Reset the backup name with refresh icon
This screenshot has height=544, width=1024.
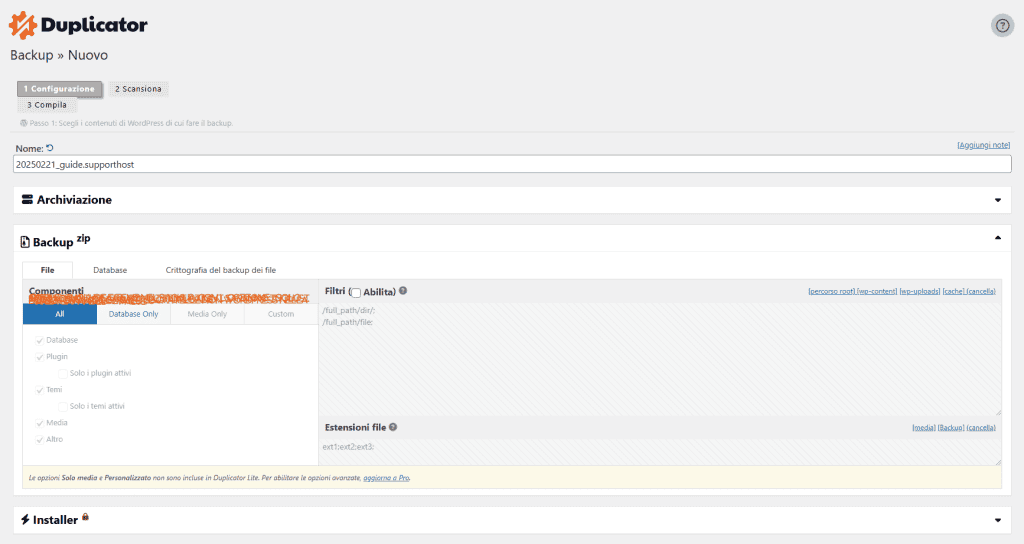click(50, 148)
